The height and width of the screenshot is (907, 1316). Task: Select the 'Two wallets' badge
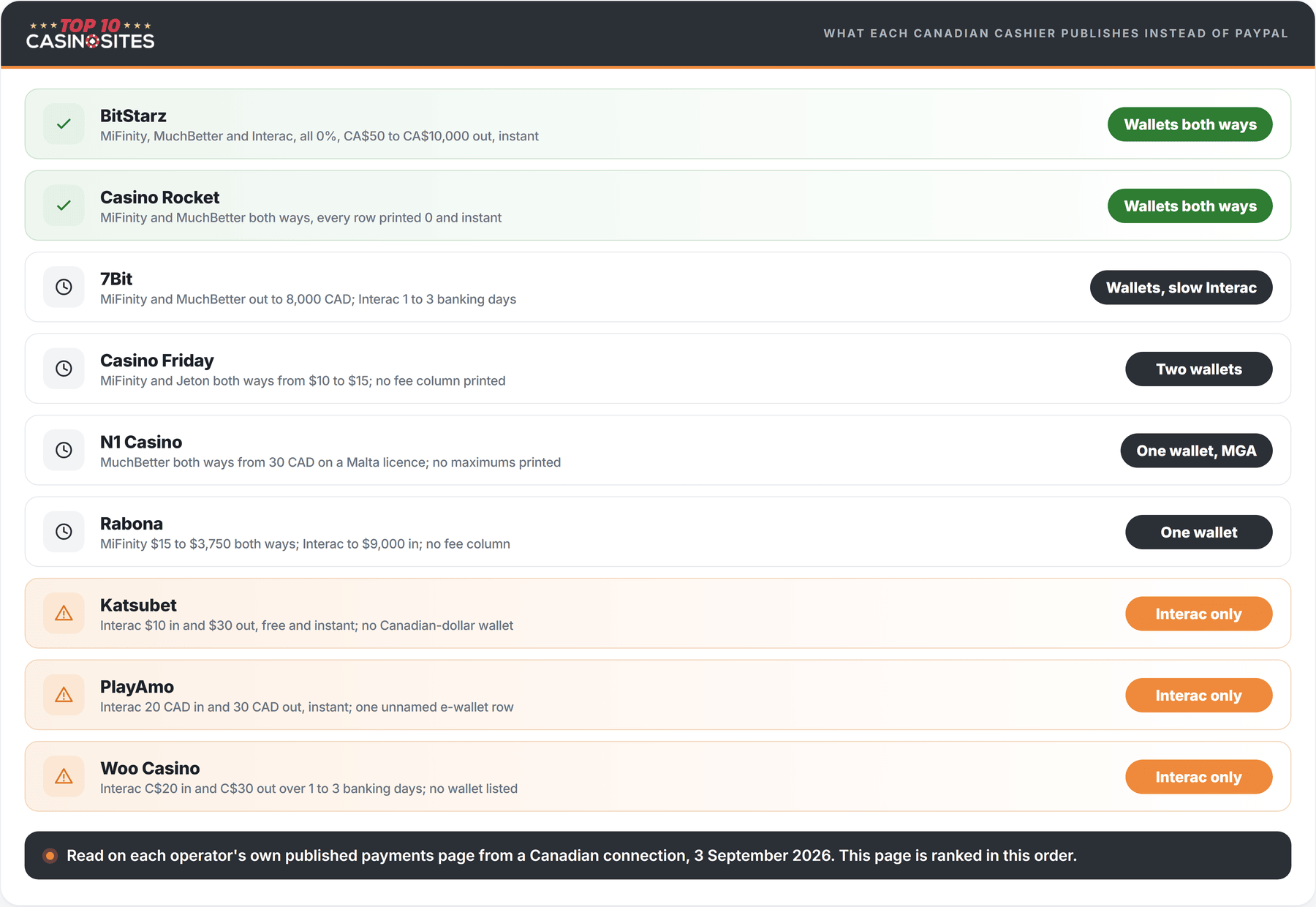tap(1199, 369)
